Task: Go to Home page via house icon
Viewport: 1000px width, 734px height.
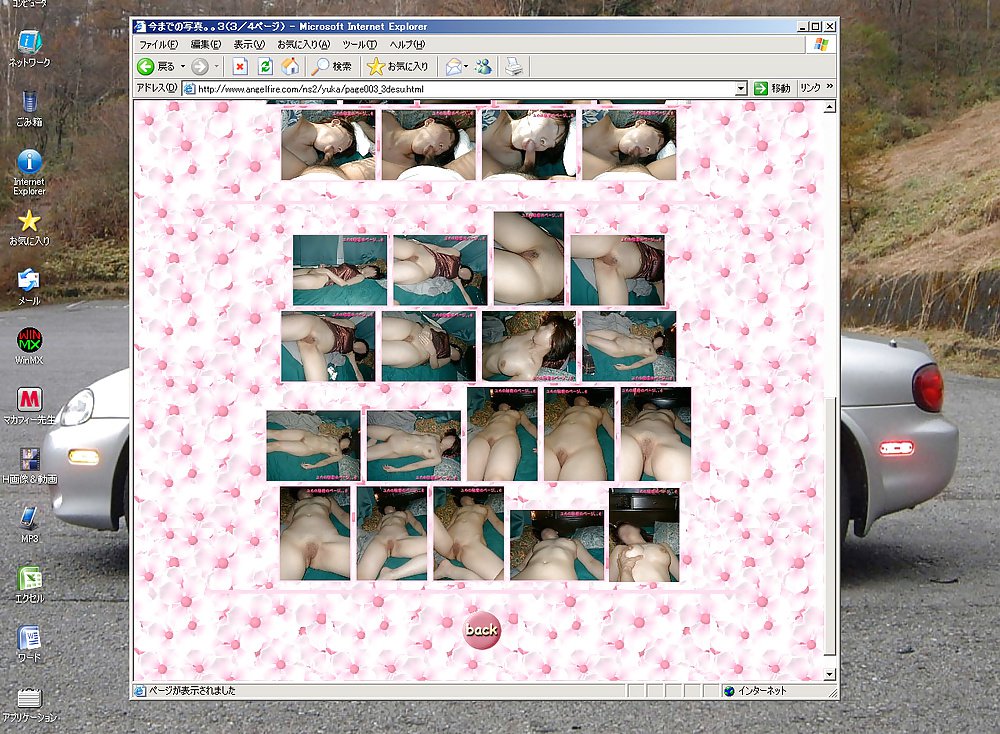Action: click(290, 67)
